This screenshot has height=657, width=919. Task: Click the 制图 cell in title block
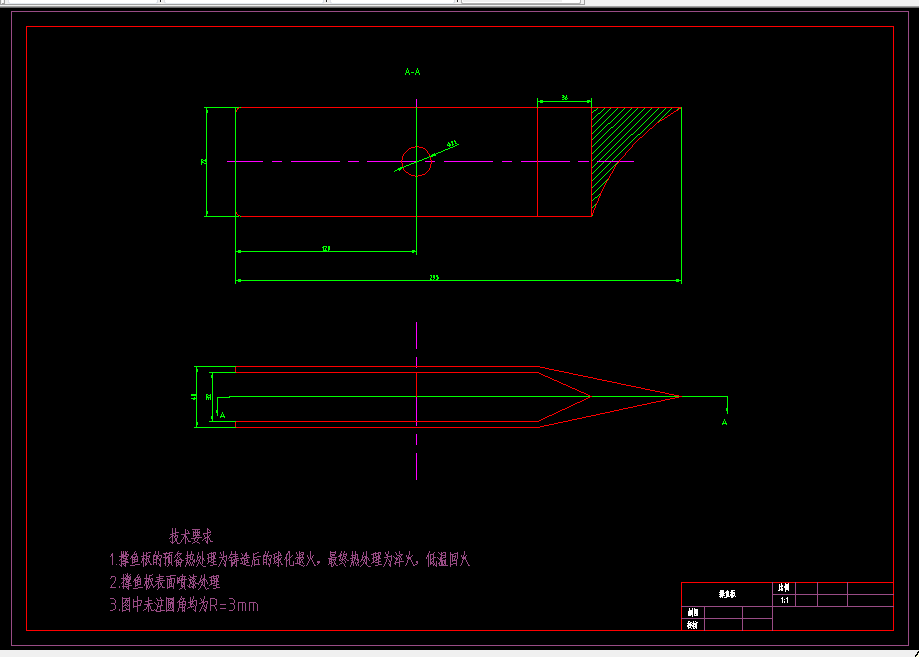point(693,612)
